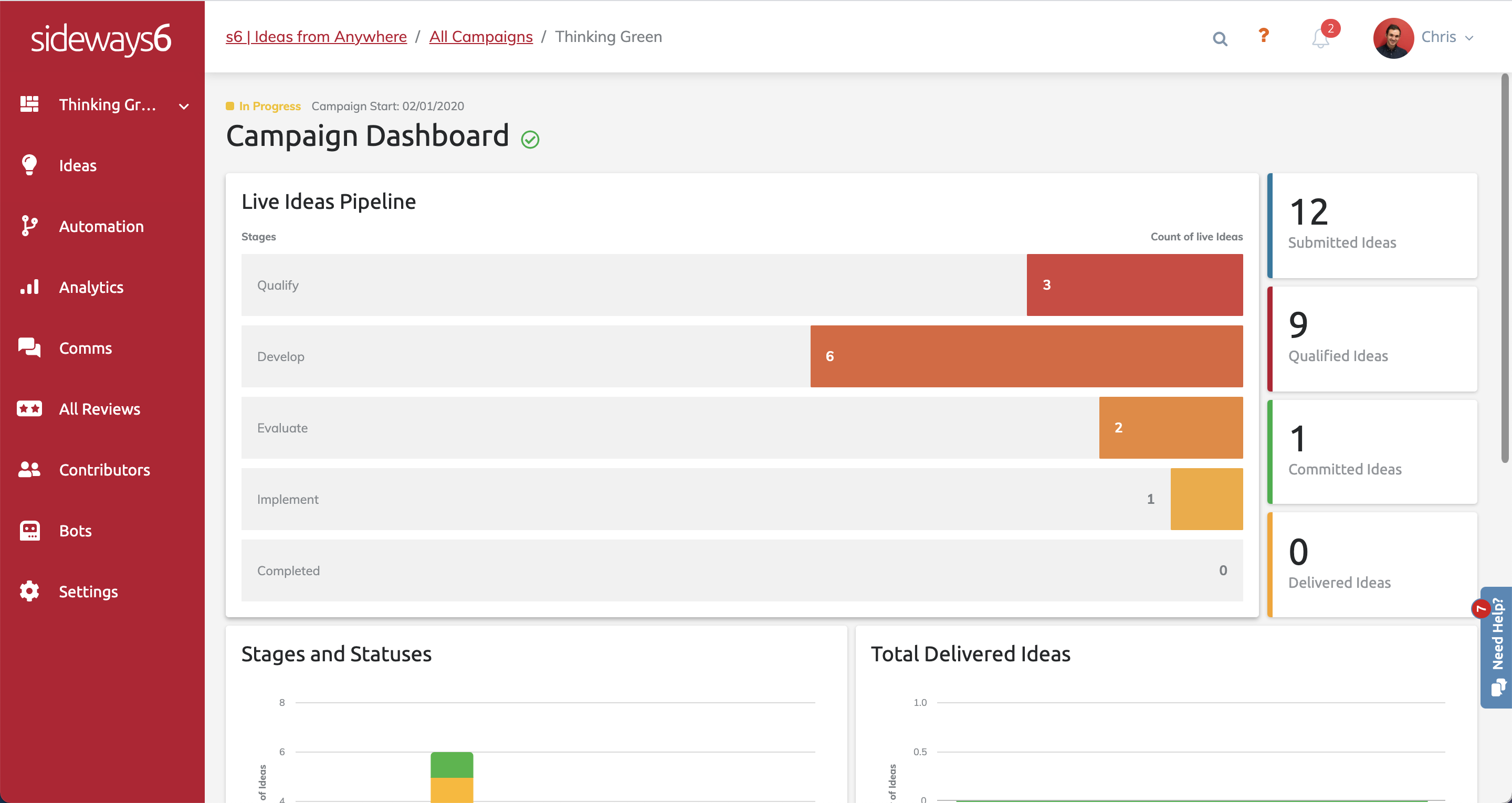This screenshot has width=1512, height=803.
Task: Follow the All Campaigns breadcrumb link
Action: tap(481, 36)
